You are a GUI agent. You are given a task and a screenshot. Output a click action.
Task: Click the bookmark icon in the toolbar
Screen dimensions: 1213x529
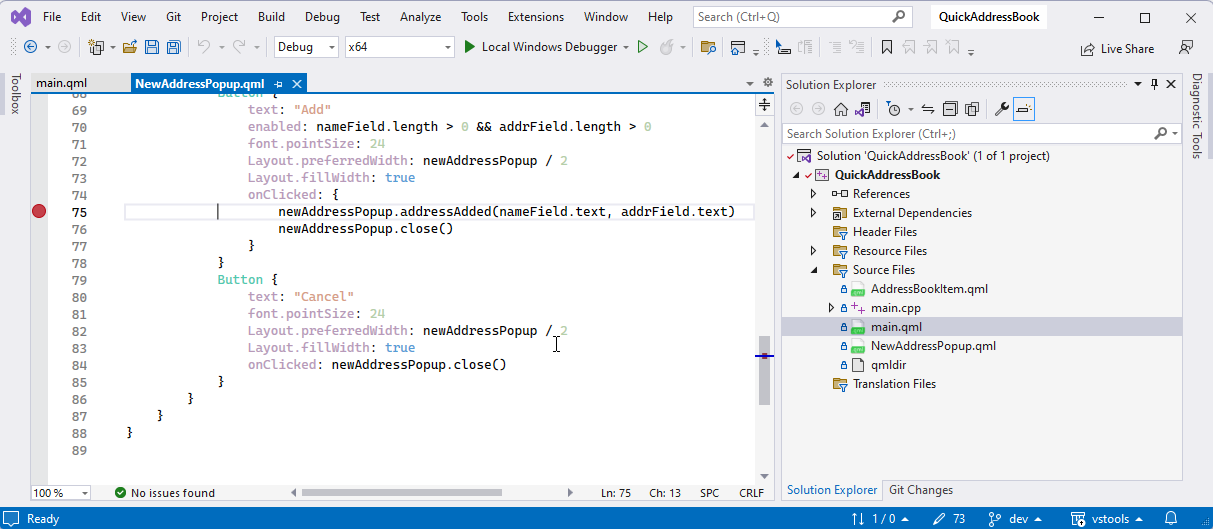click(x=886, y=47)
